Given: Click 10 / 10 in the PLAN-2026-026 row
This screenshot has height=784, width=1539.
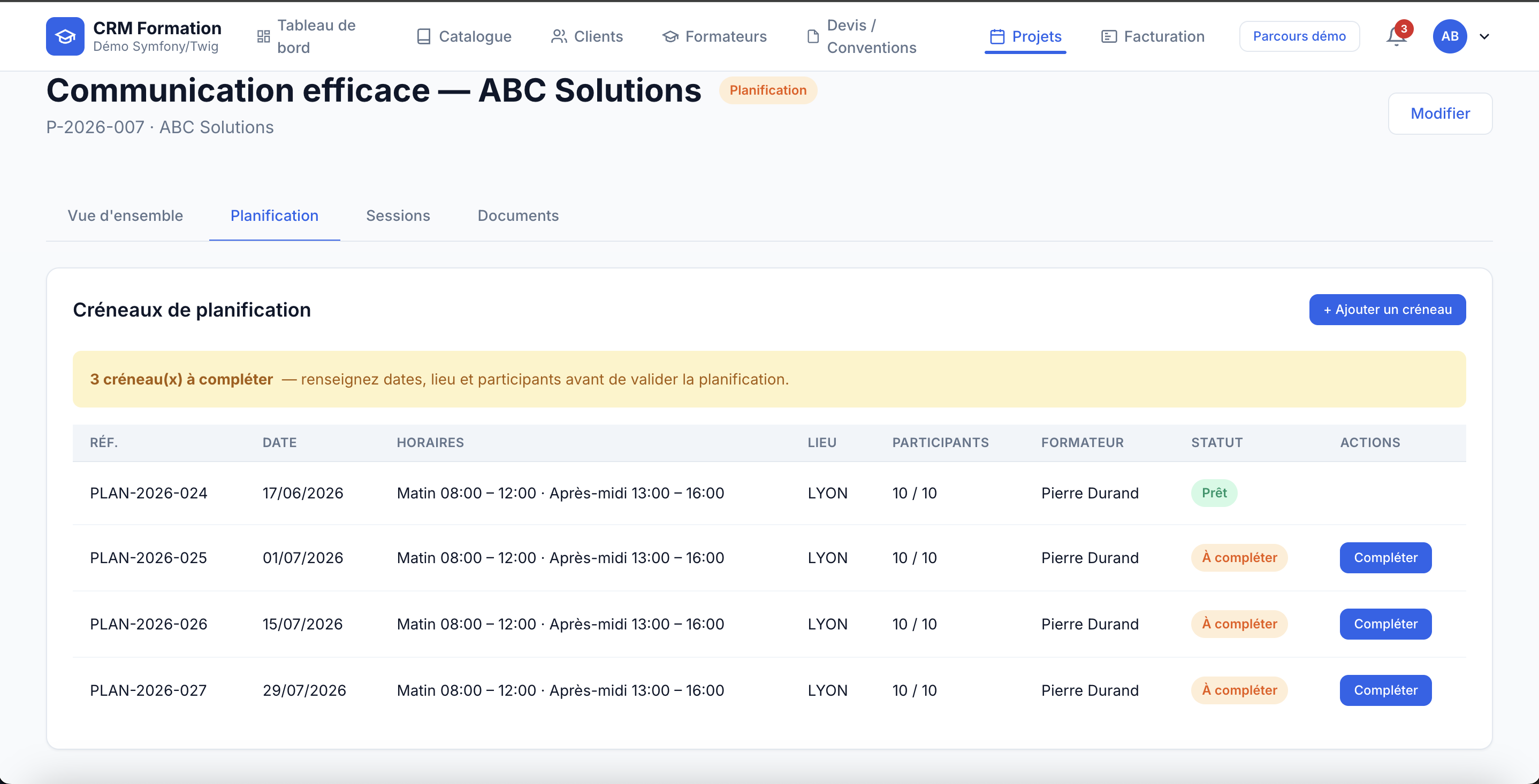Looking at the screenshot, I should [915, 624].
